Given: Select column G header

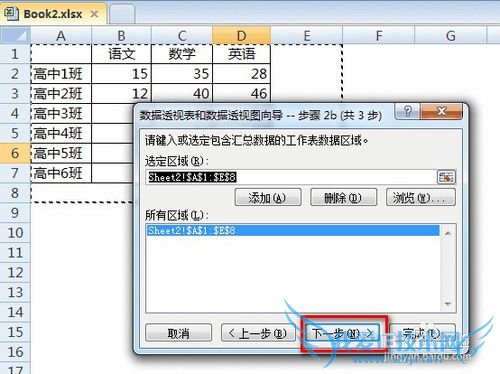Looking at the screenshot, I should click(451, 35).
